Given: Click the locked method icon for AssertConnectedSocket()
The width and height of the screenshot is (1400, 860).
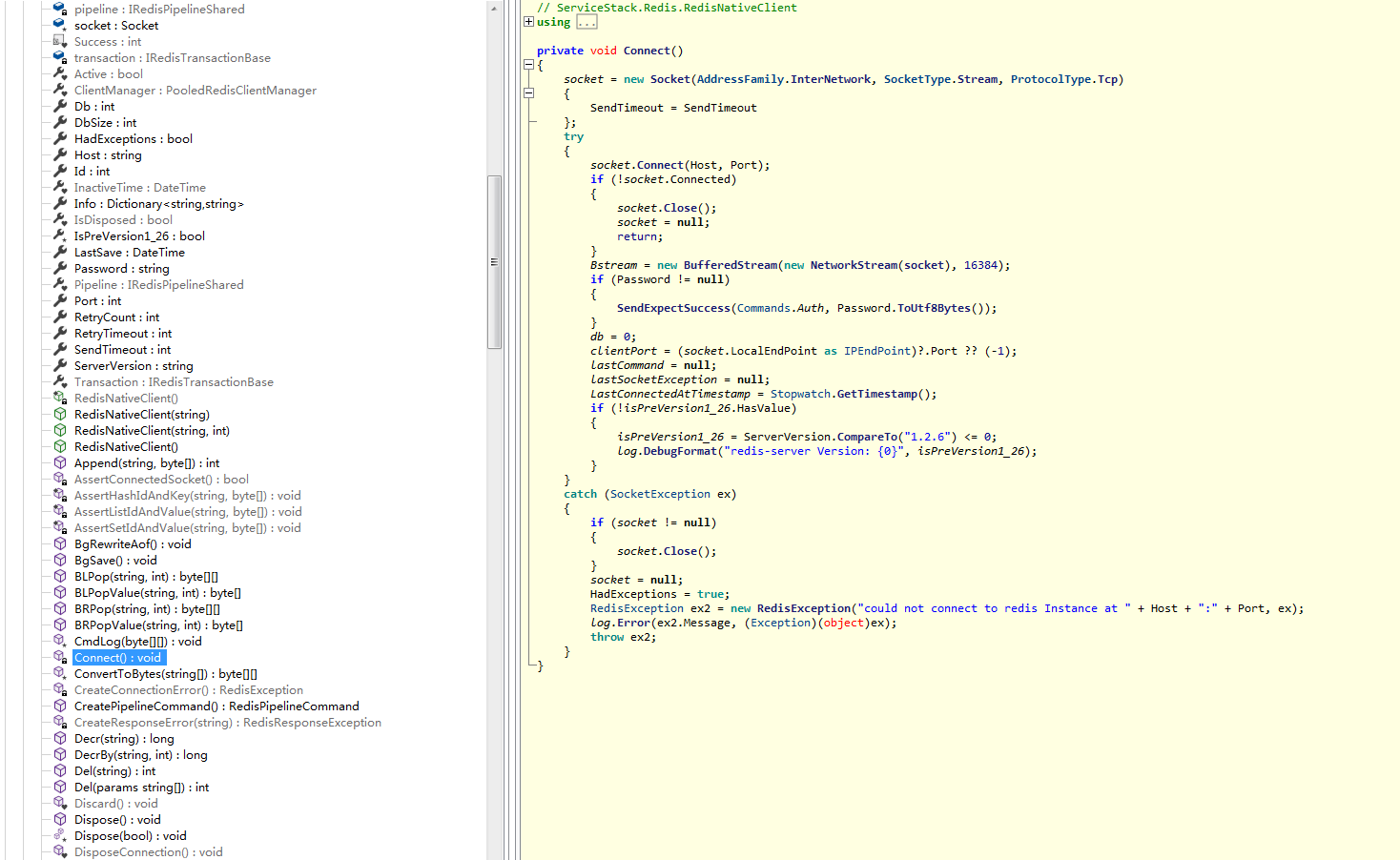Looking at the screenshot, I should (x=60, y=479).
